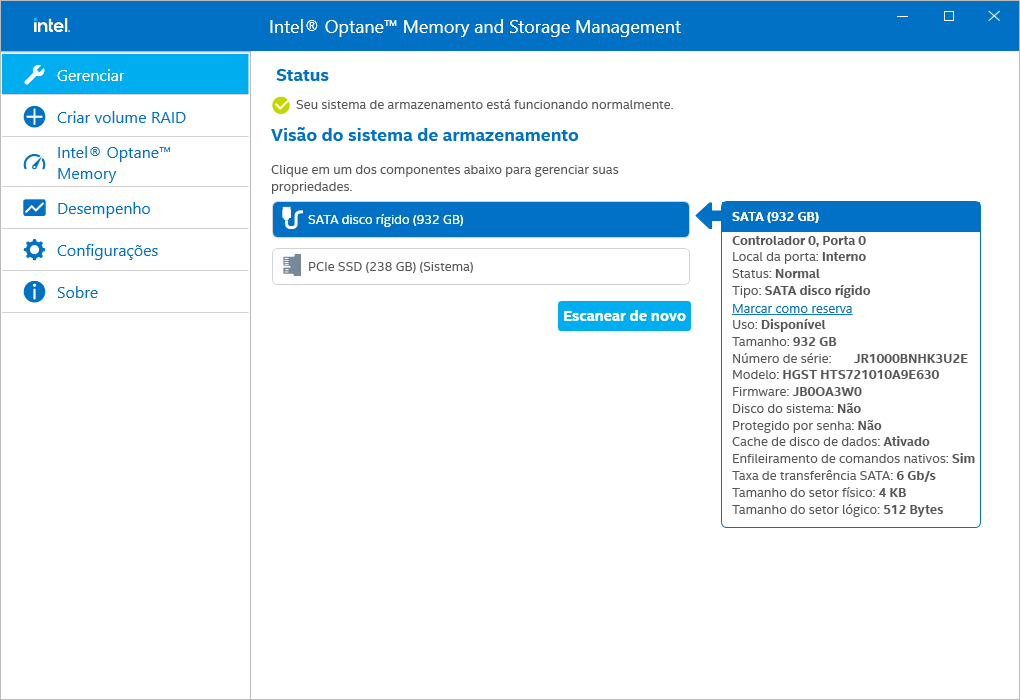Click the green status checkmark icon
The image size is (1020, 700).
tap(281, 105)
